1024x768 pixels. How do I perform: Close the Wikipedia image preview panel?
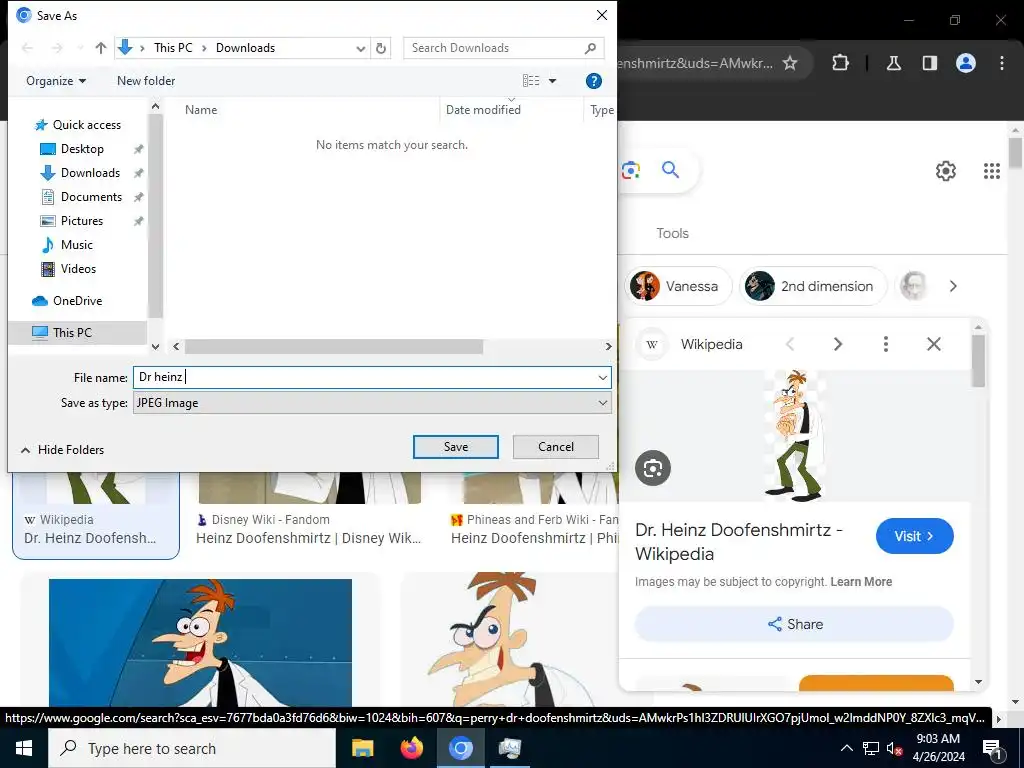[x=934, y=344]
